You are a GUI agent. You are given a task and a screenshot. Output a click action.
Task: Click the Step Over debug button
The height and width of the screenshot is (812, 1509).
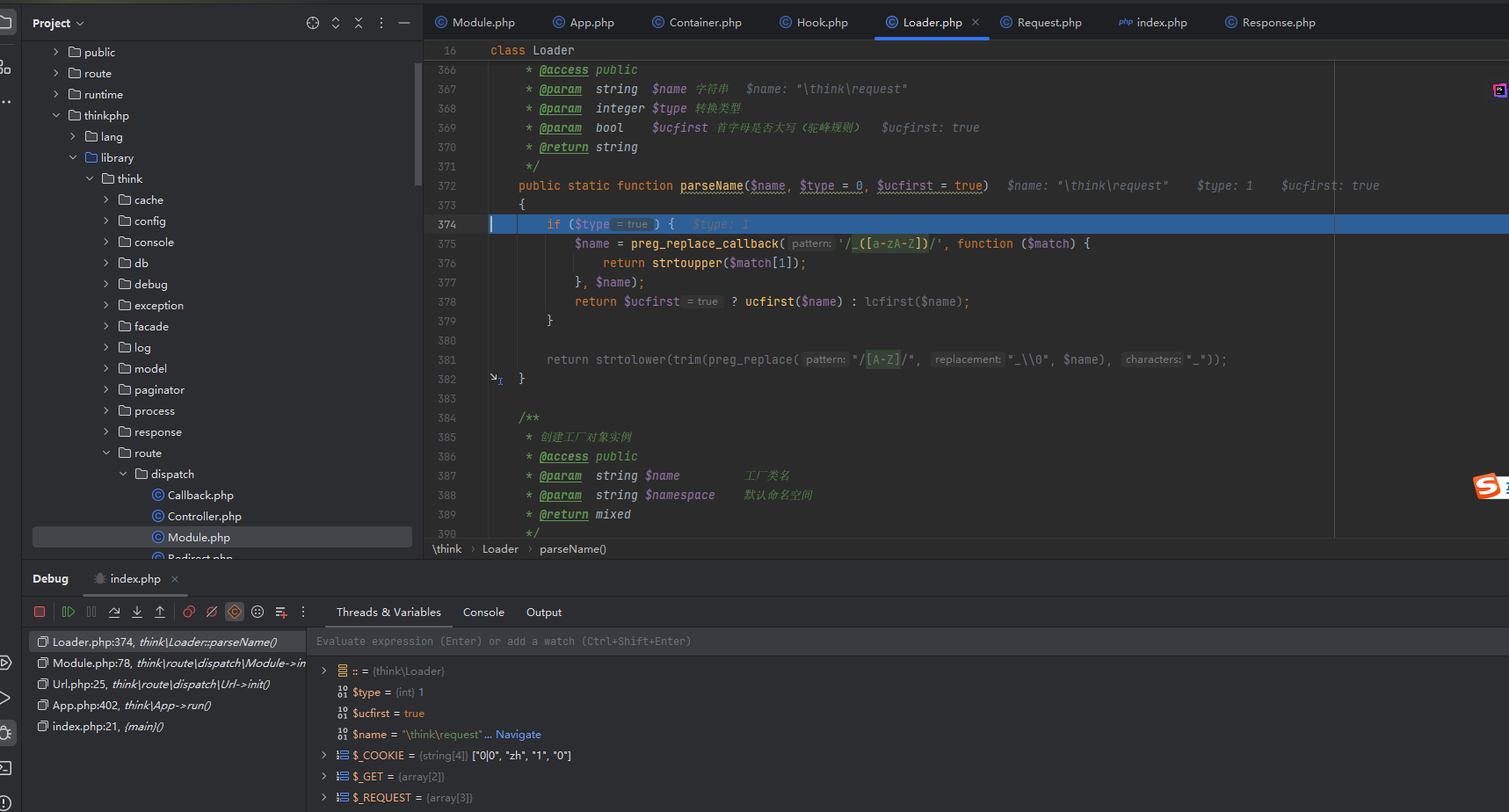114,612
